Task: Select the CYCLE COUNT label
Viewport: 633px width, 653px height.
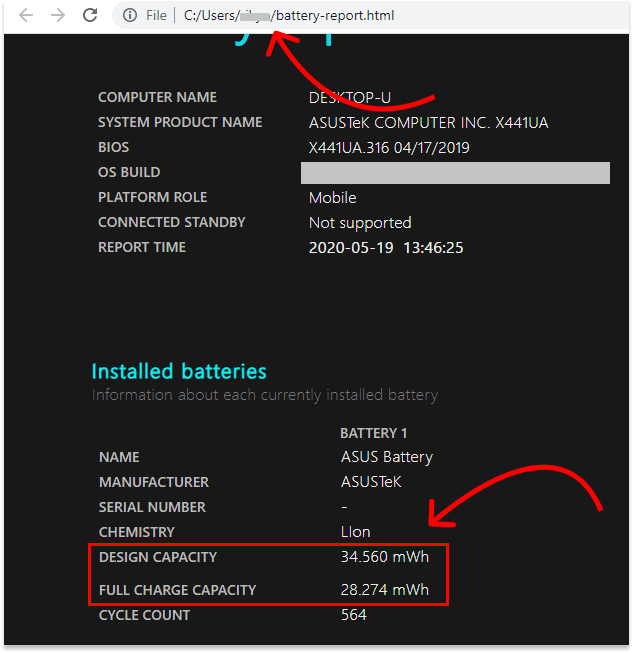Action: point(145,615)
